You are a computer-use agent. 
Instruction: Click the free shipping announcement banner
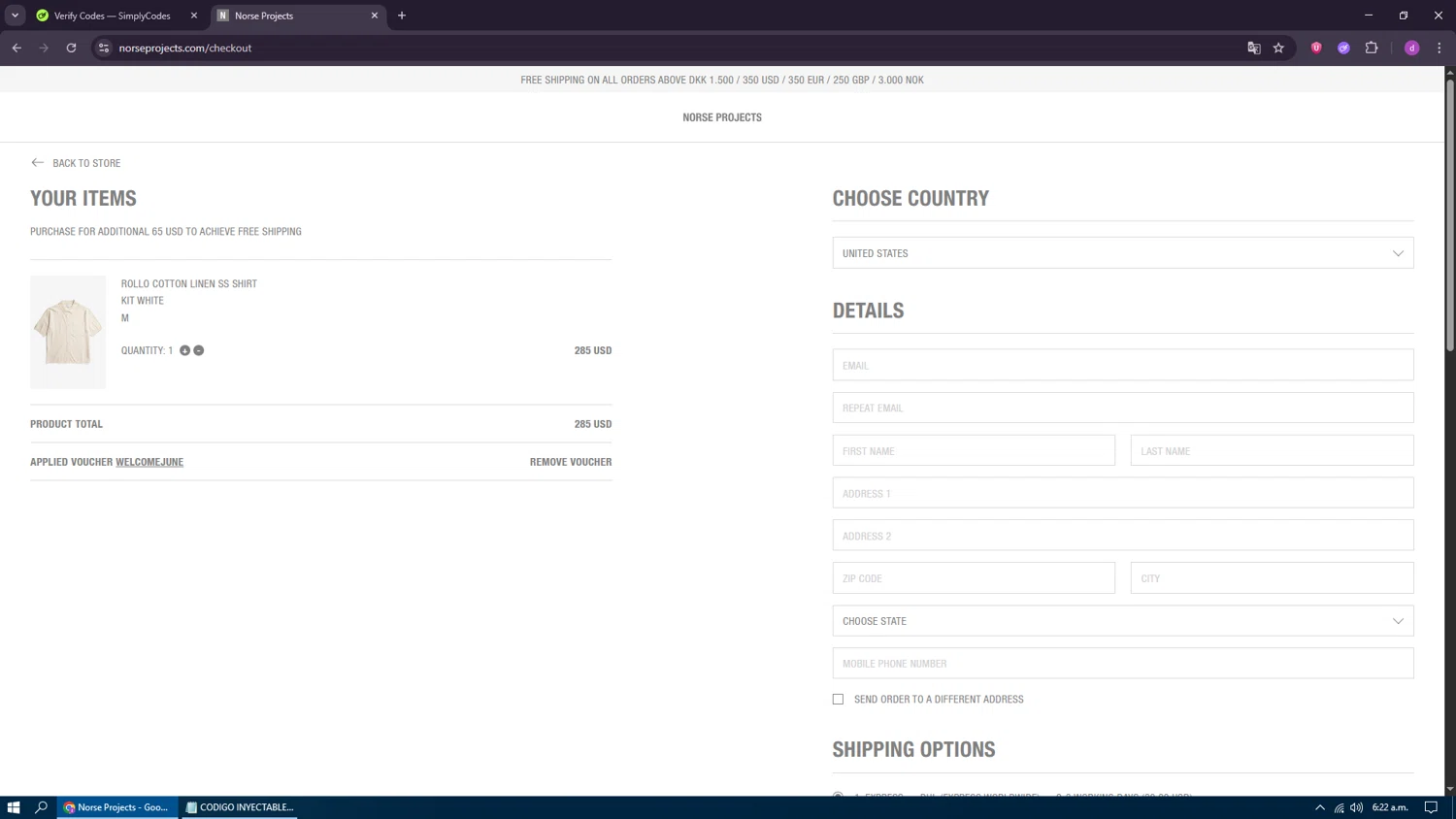pos(722,80)
